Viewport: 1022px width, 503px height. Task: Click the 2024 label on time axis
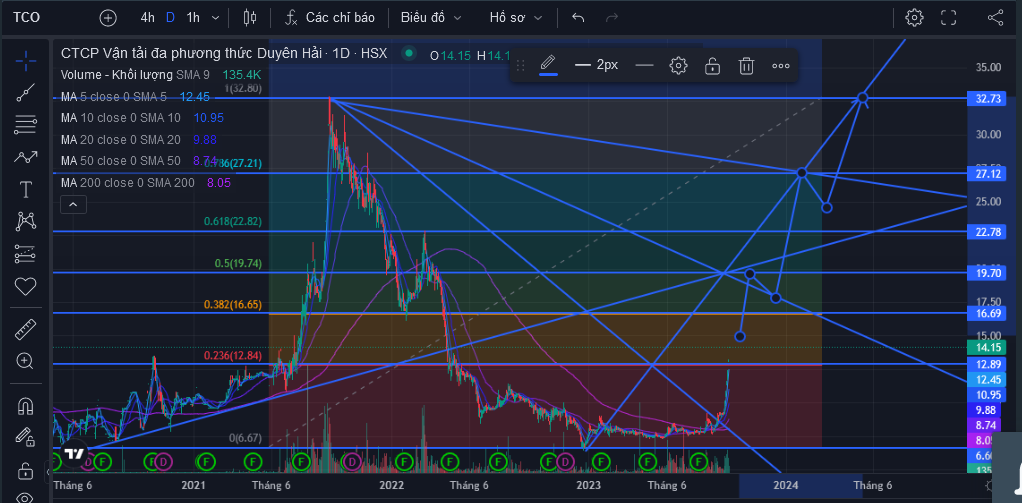786,485
